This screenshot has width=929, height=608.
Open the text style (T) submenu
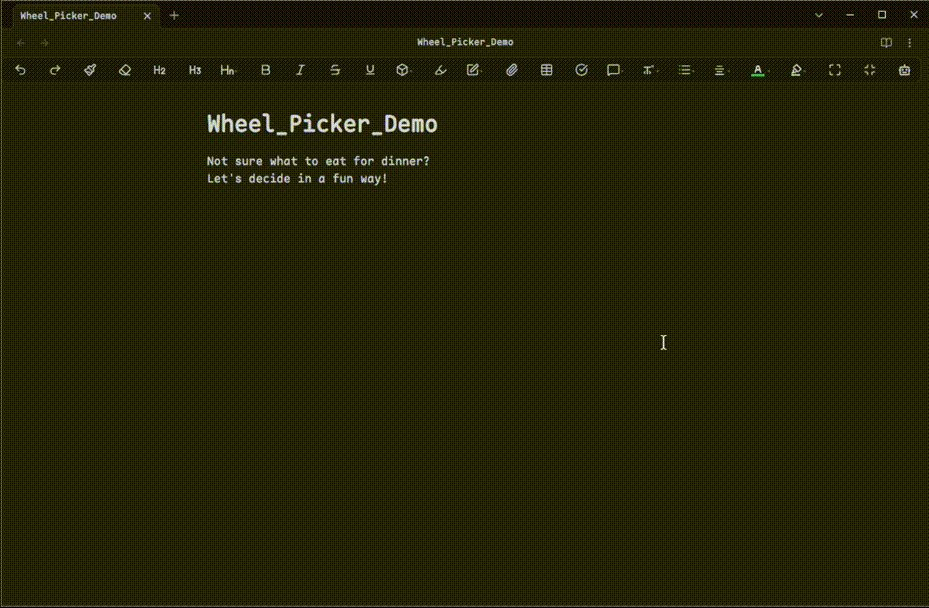[x=649, y=70]
